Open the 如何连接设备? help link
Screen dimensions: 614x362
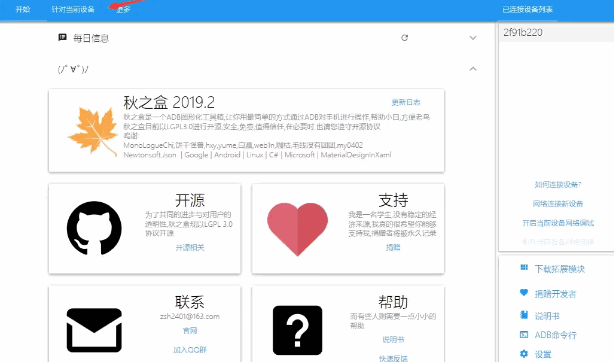(x=558, y=185)
